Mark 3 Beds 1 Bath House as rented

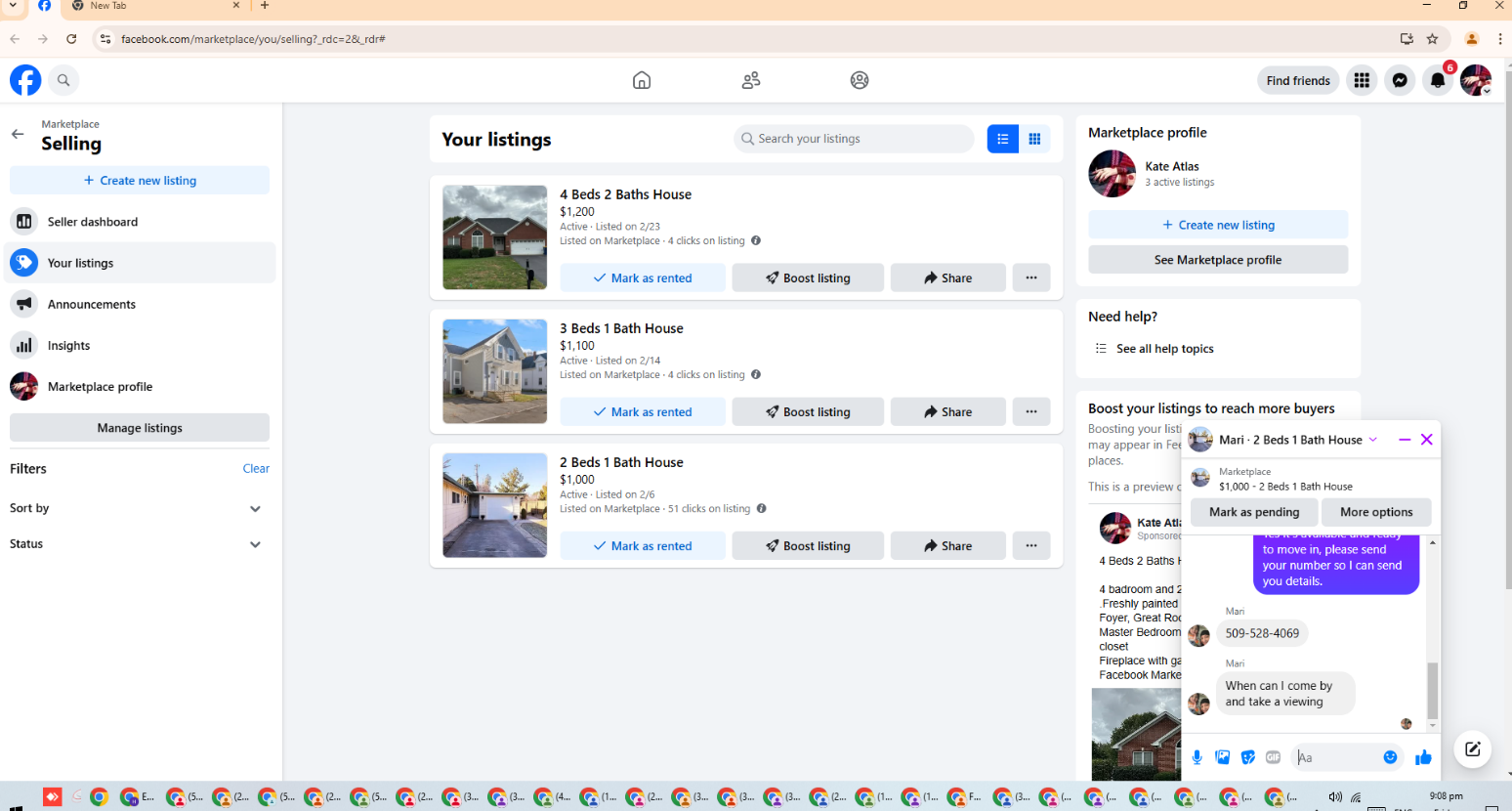(643, 411)
